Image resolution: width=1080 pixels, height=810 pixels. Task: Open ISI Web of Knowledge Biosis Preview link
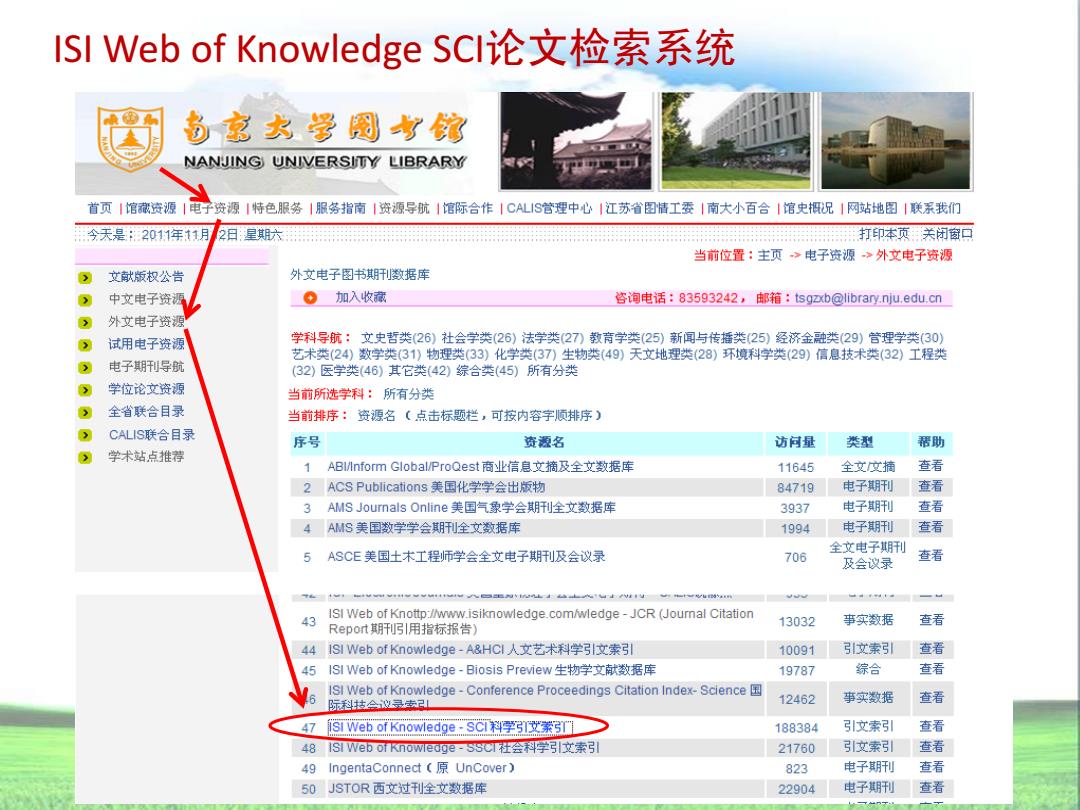pyautogui.click(x=492, y=670)
